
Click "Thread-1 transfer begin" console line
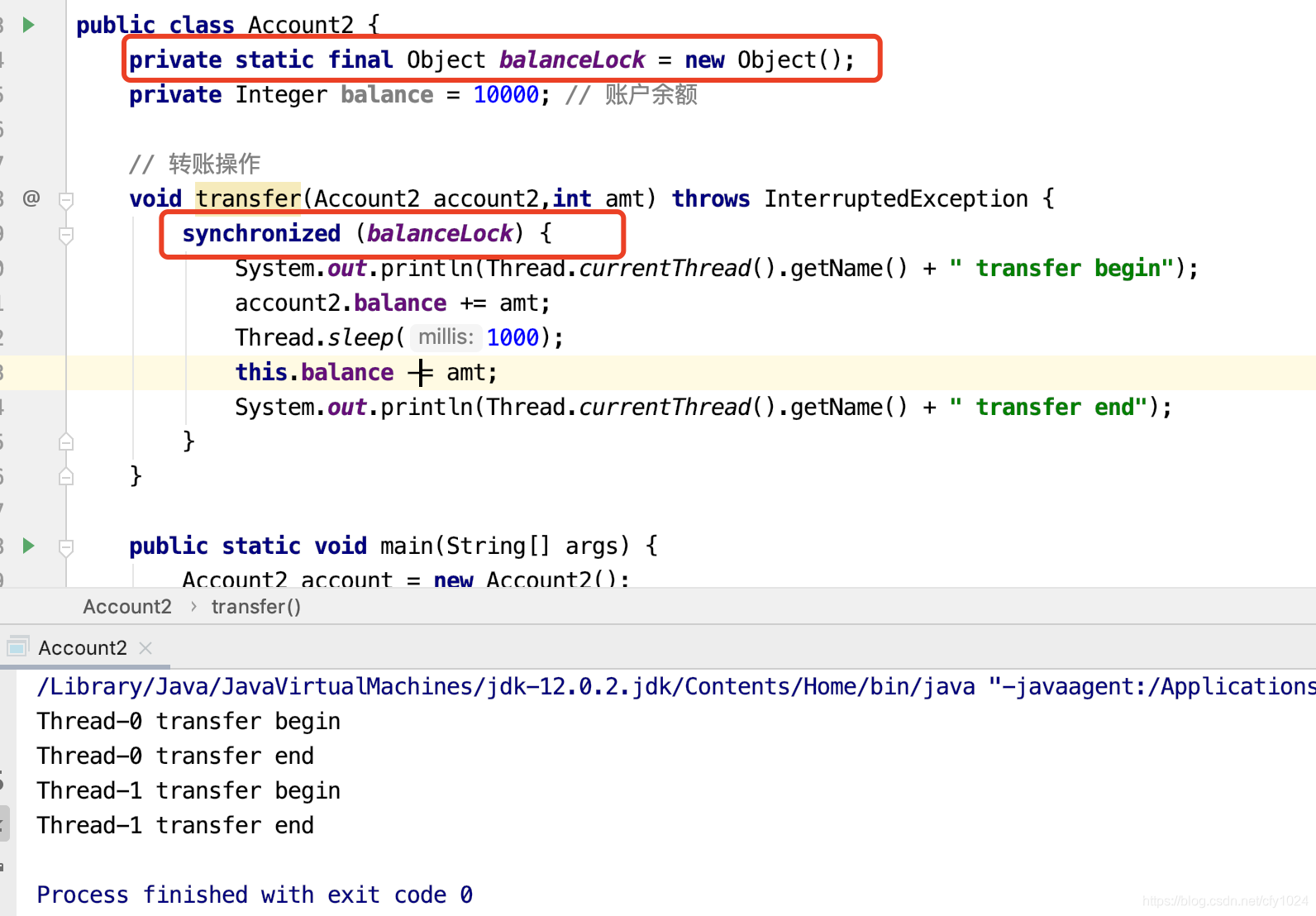point(188,790)
